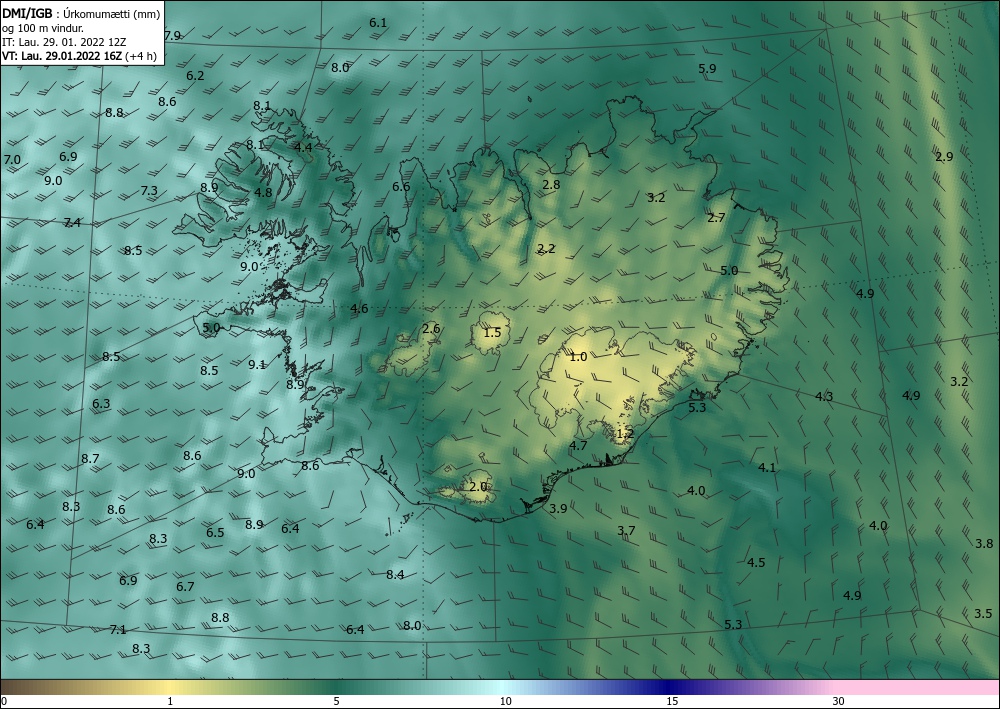This screenshot has width=1000, height=709.
Task: Click the '3.5' value on the map
Action: [x=983, y=613]
